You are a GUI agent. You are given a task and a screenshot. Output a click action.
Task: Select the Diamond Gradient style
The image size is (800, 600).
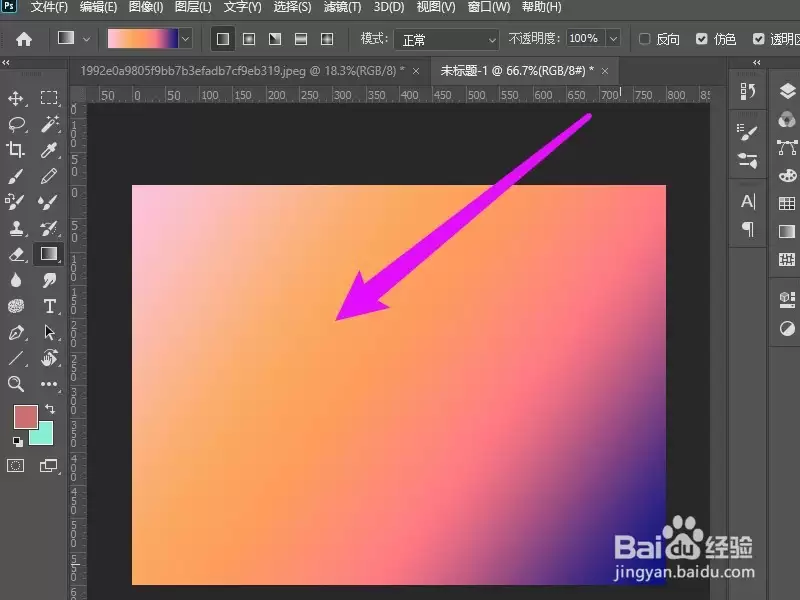[327, 39]
